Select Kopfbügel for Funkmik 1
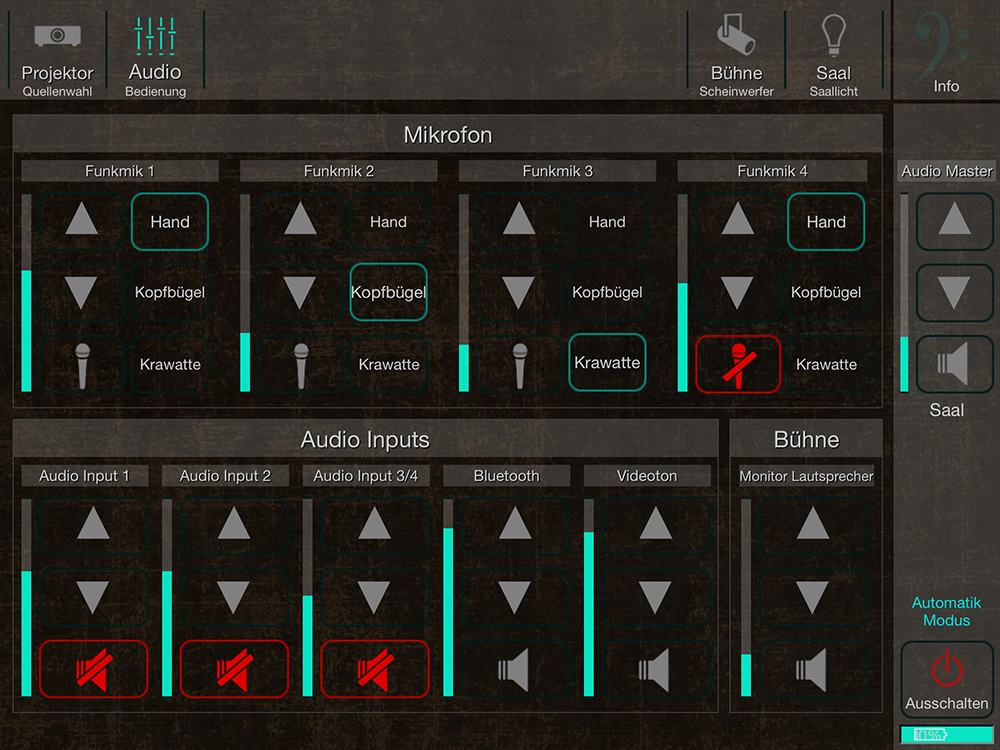 (x=170, y=293)
